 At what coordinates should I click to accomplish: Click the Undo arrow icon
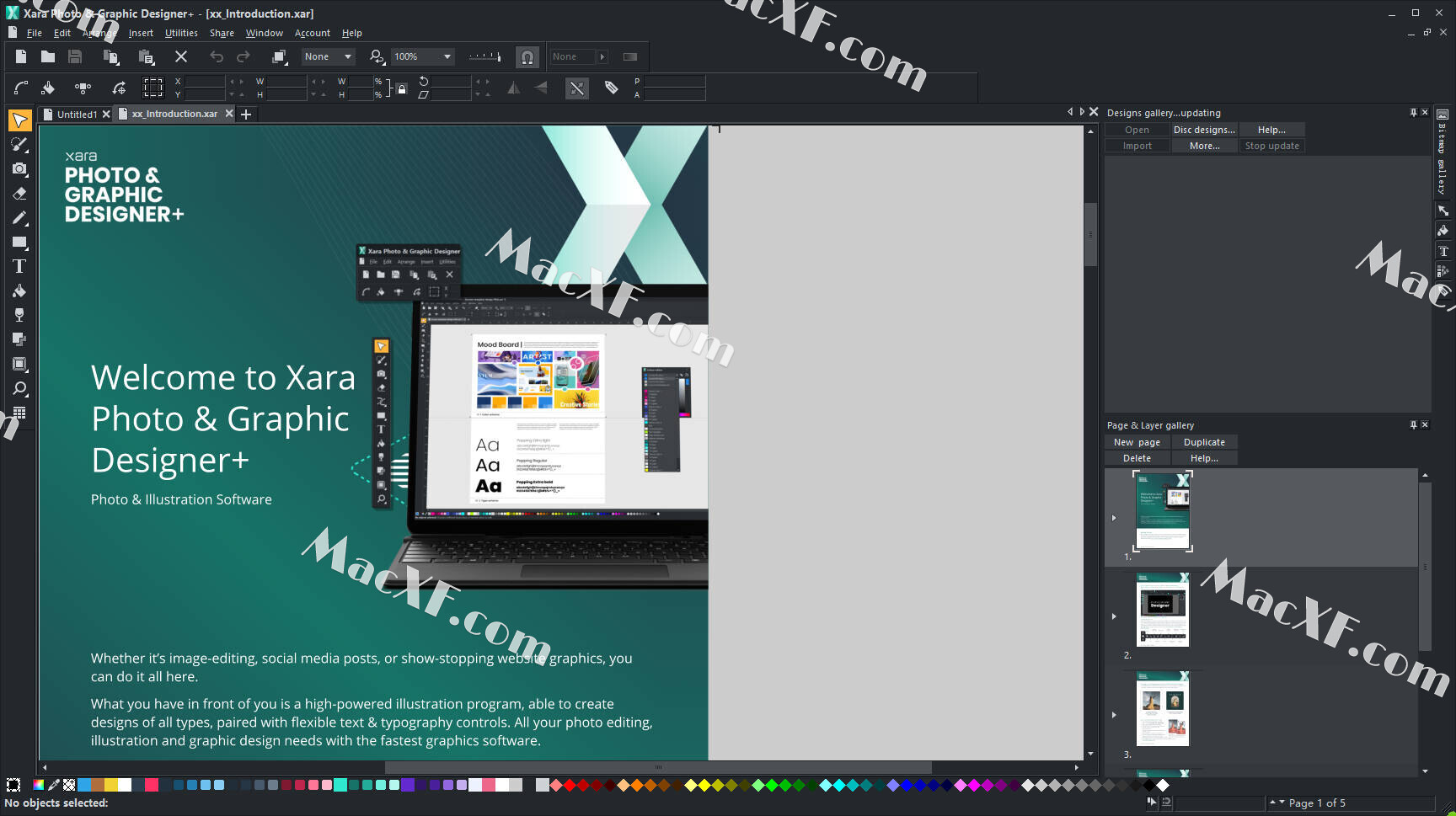[217, 56]
